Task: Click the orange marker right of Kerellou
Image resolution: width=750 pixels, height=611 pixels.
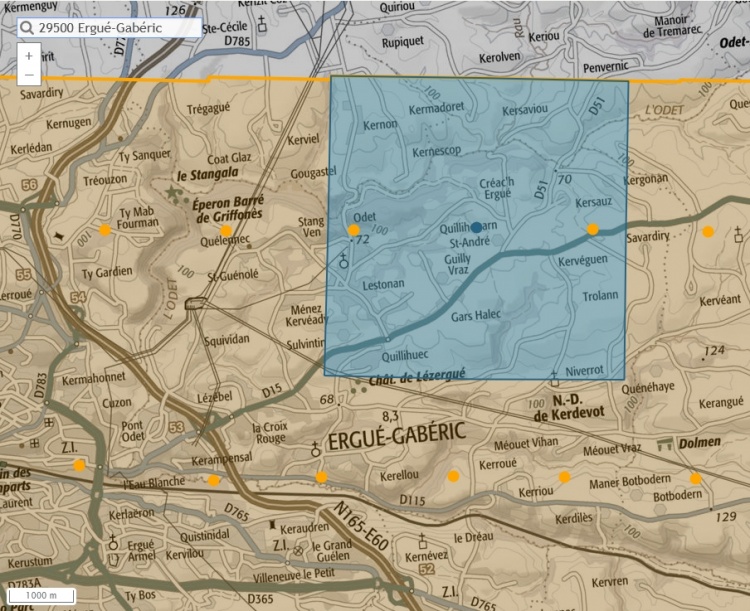Action: coord(454,476)
